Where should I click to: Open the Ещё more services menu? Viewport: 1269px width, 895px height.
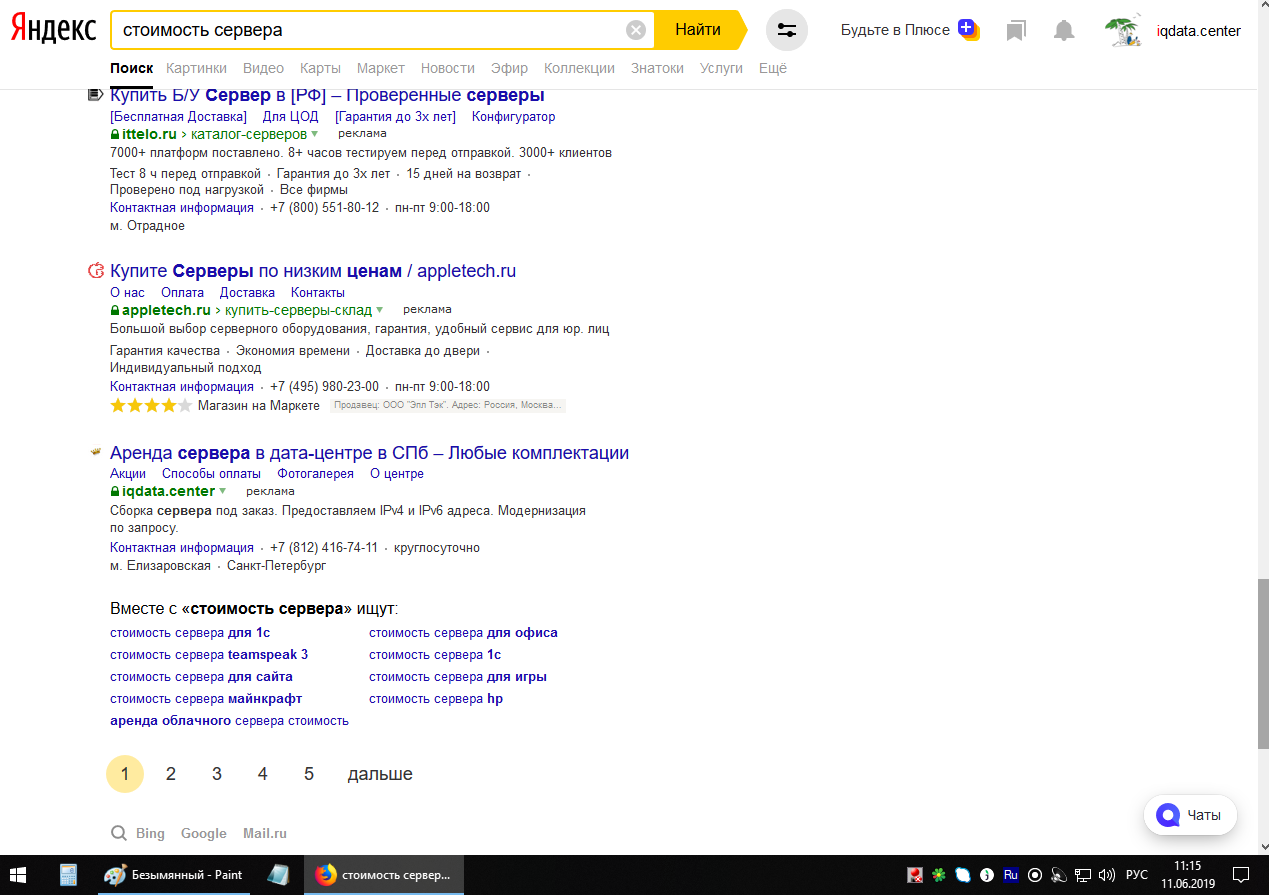(773, 68)
